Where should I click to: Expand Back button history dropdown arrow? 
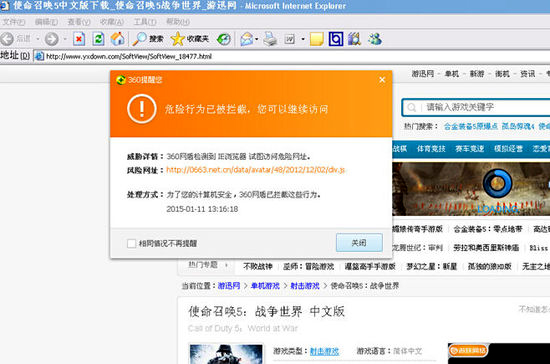pos(38,39)
